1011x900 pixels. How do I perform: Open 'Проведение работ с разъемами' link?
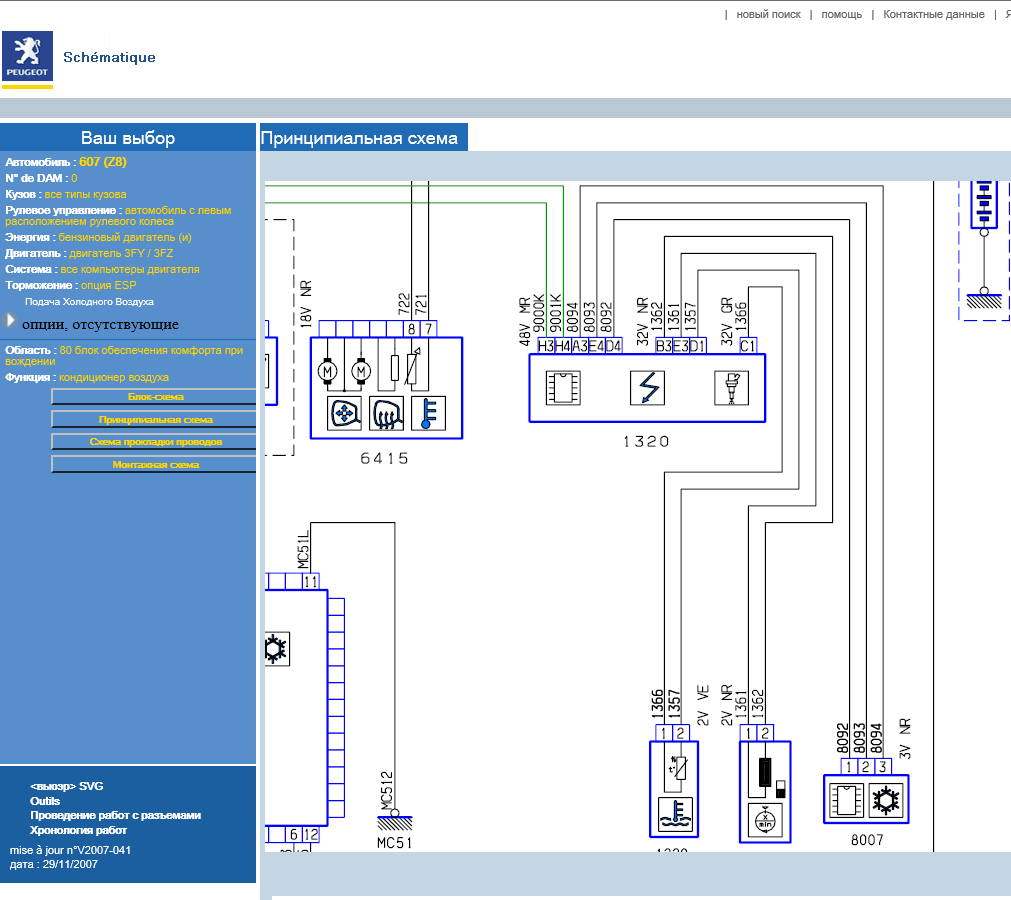click(115, 815)
